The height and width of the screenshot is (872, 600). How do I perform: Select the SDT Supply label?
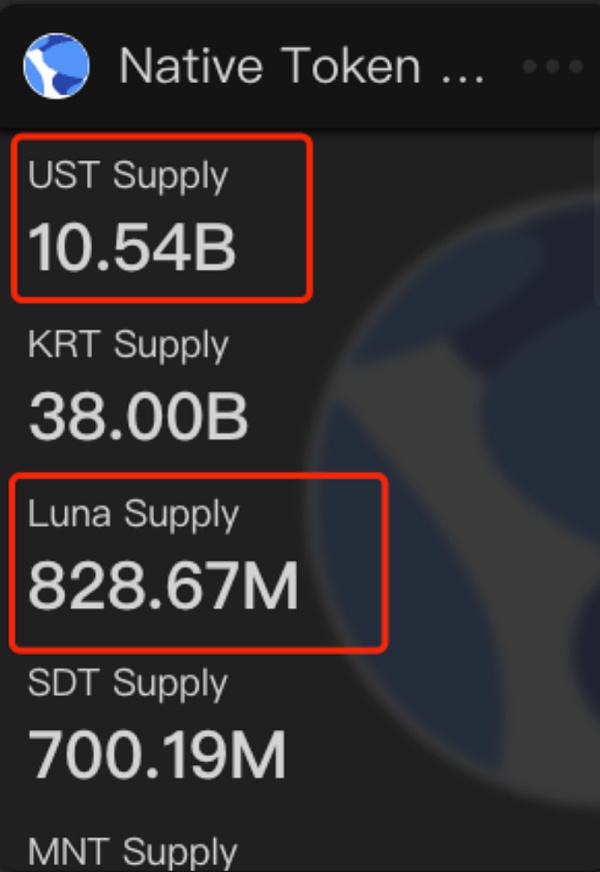(x=128, y=684)
